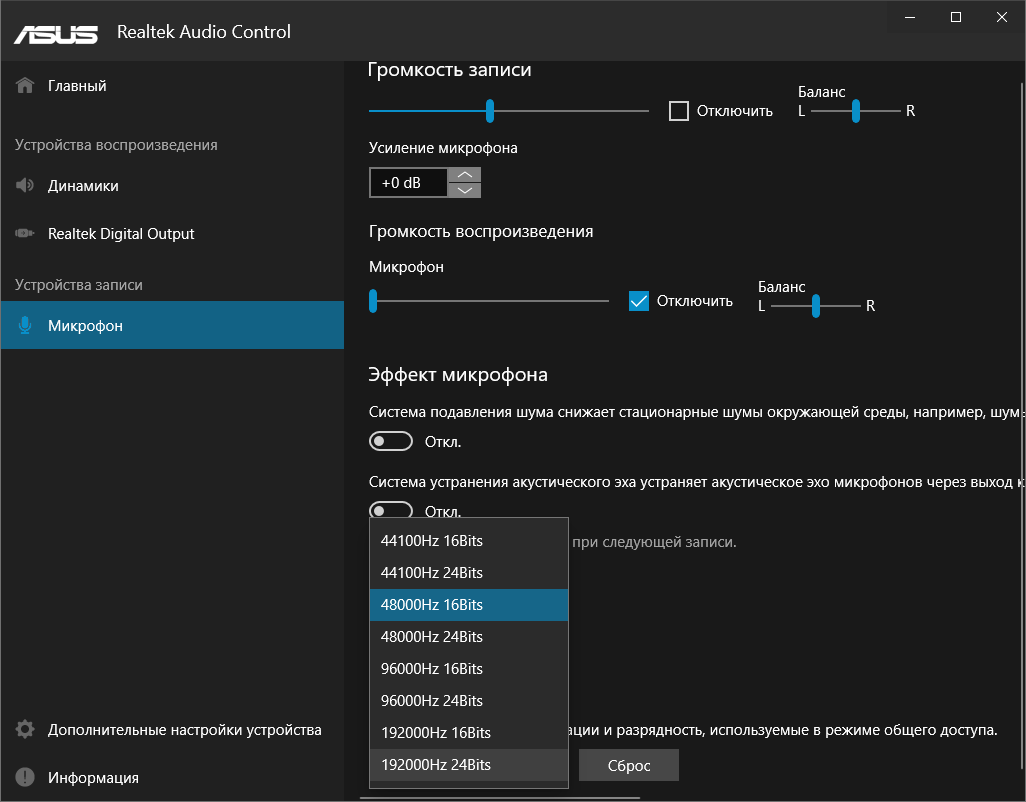
Task: Enable the noise suppression toggle
Action: tap(391, 442)
